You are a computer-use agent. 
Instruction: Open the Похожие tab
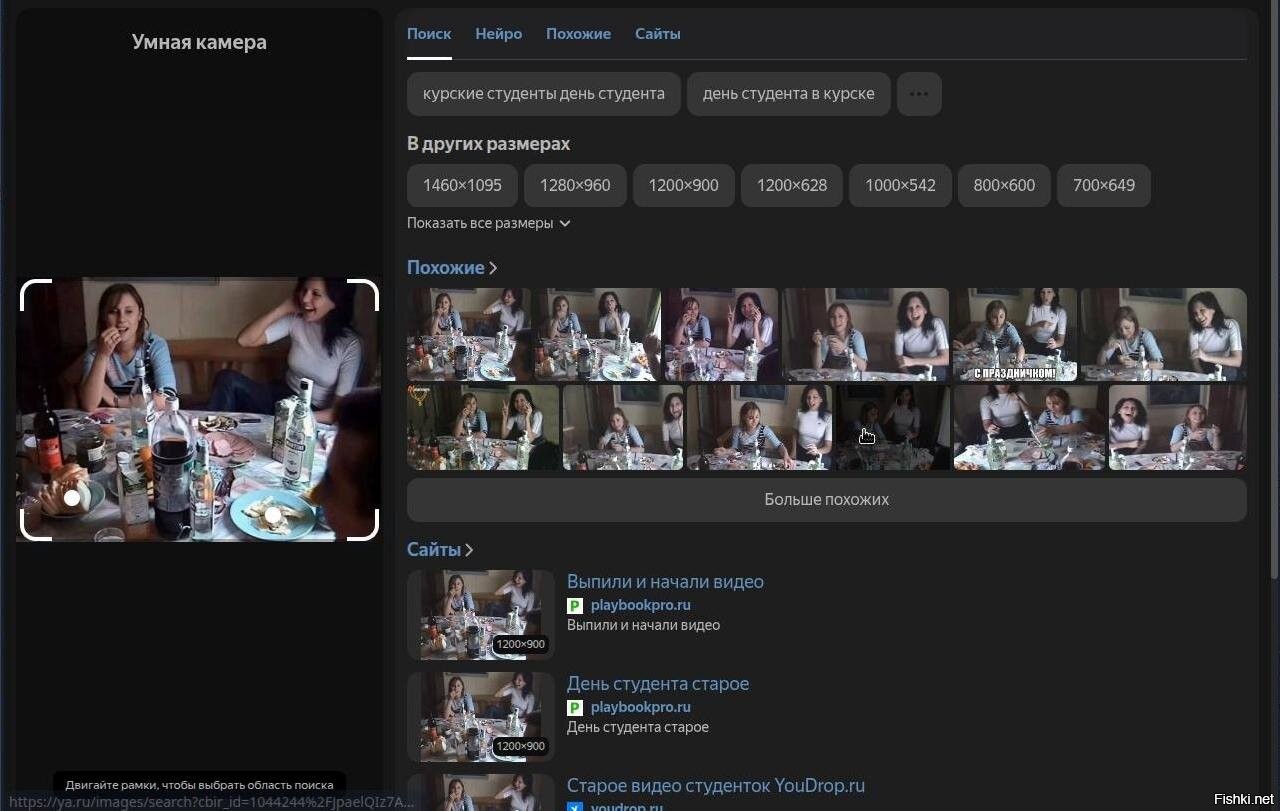(578, 34)
